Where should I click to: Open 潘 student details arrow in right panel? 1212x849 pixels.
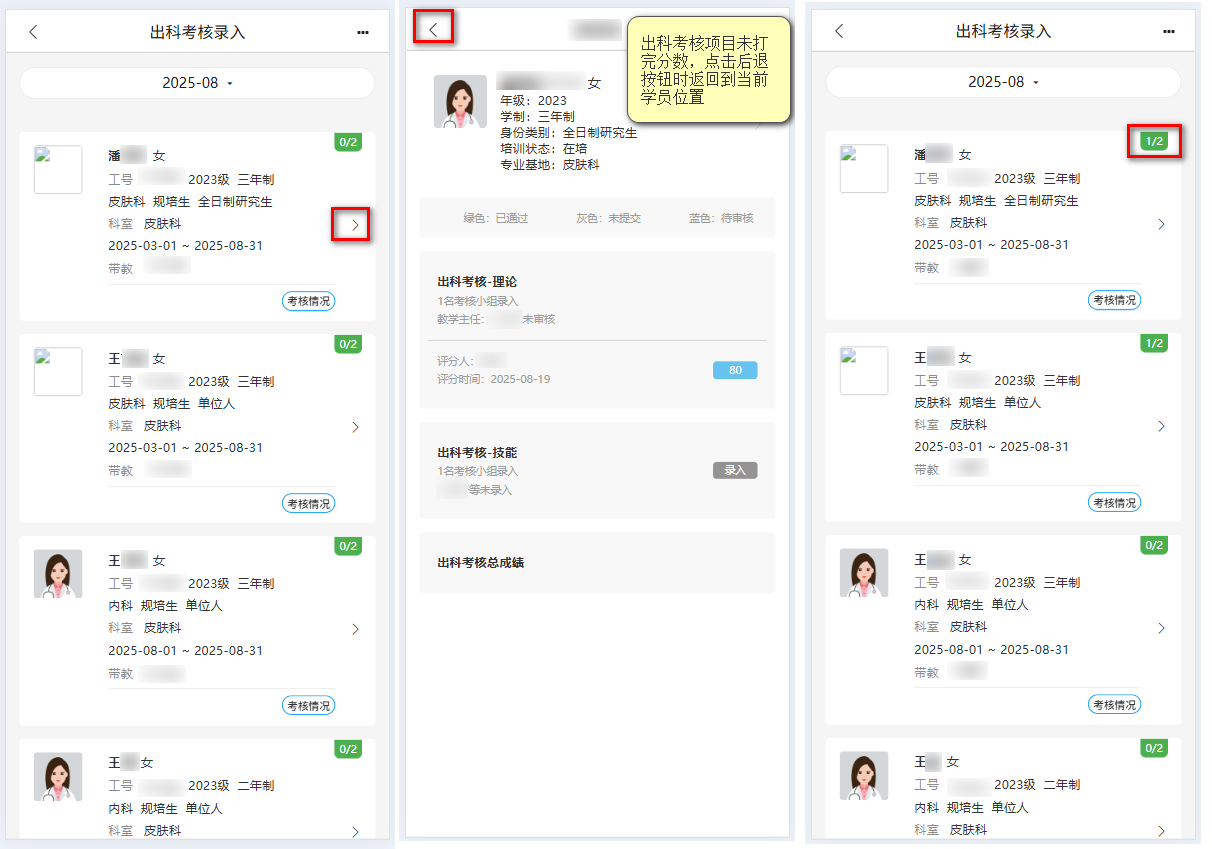coord(1161,224)
